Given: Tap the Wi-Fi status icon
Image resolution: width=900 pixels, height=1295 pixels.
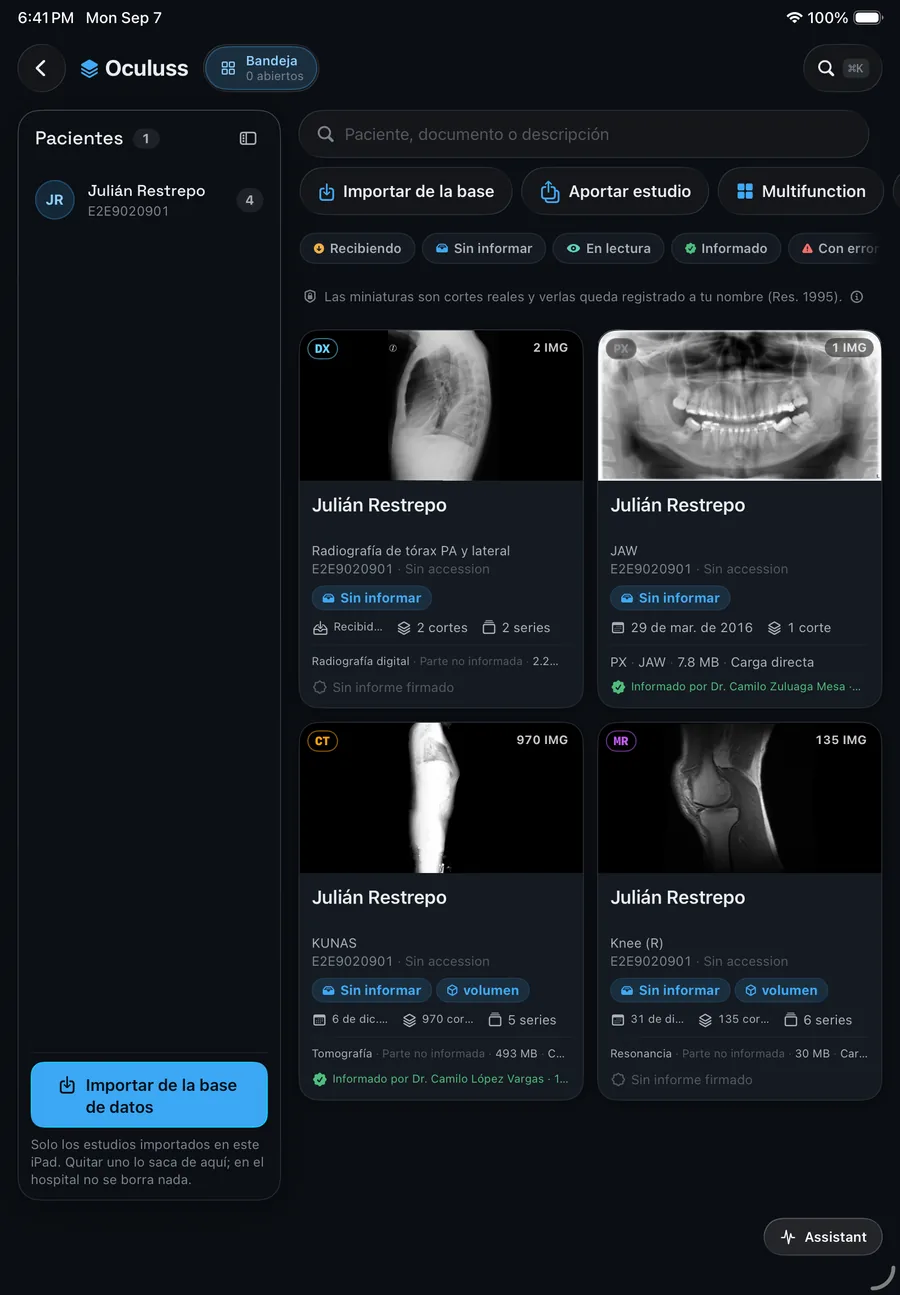Looking at the screenshot, I should 794,18.
